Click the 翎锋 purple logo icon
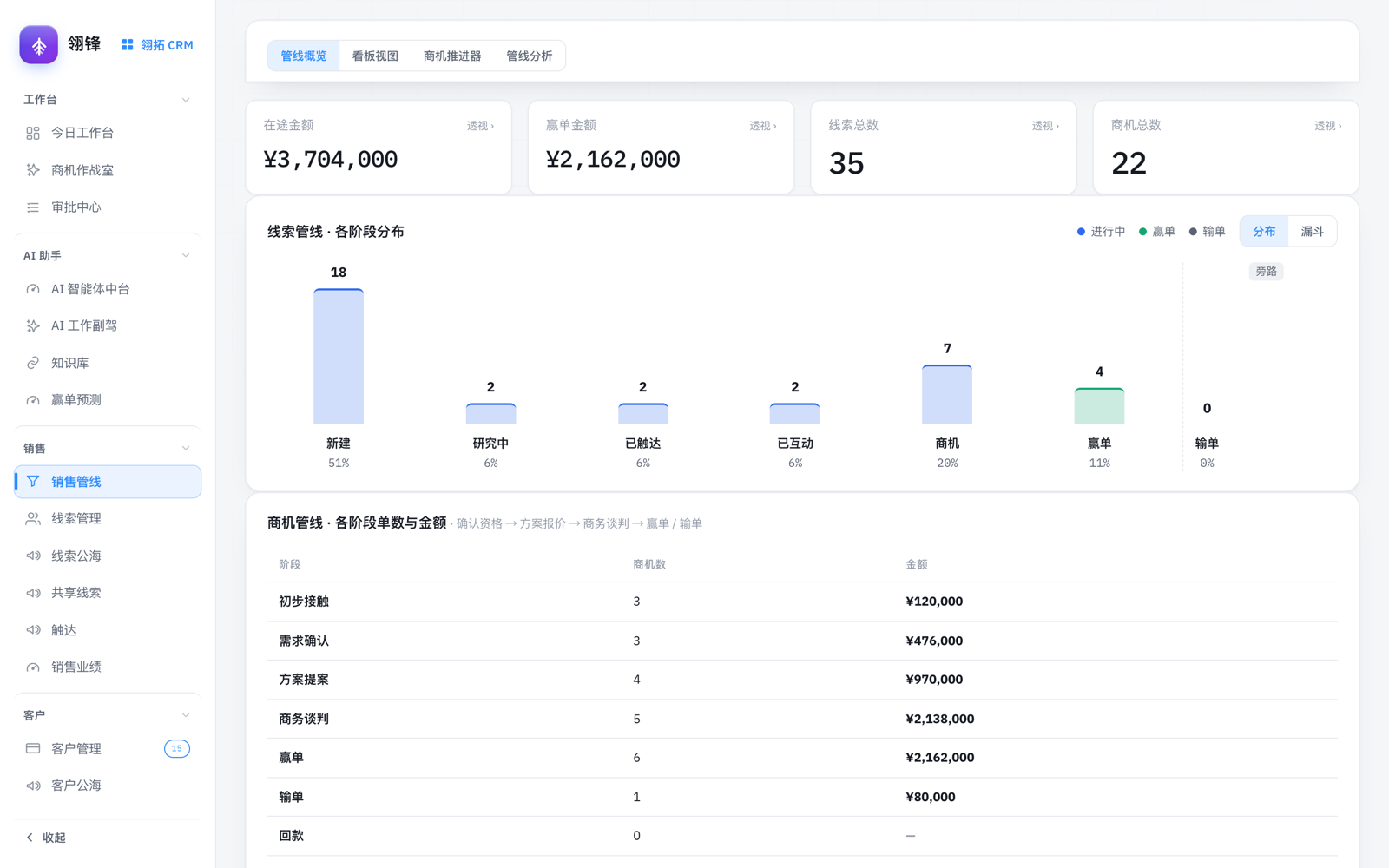This screenshot has height=868, width=1389. click(x=39, y=45)
